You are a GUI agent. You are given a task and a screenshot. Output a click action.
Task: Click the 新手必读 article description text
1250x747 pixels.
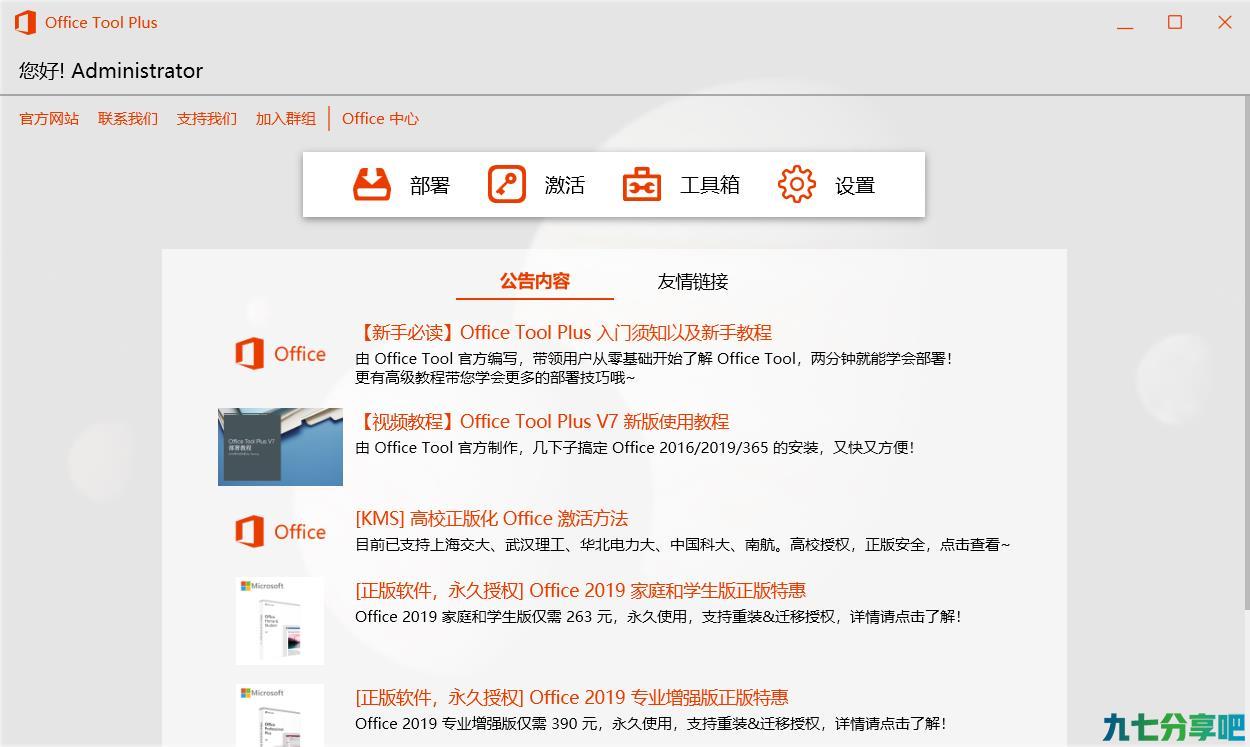tap(654, 367)
